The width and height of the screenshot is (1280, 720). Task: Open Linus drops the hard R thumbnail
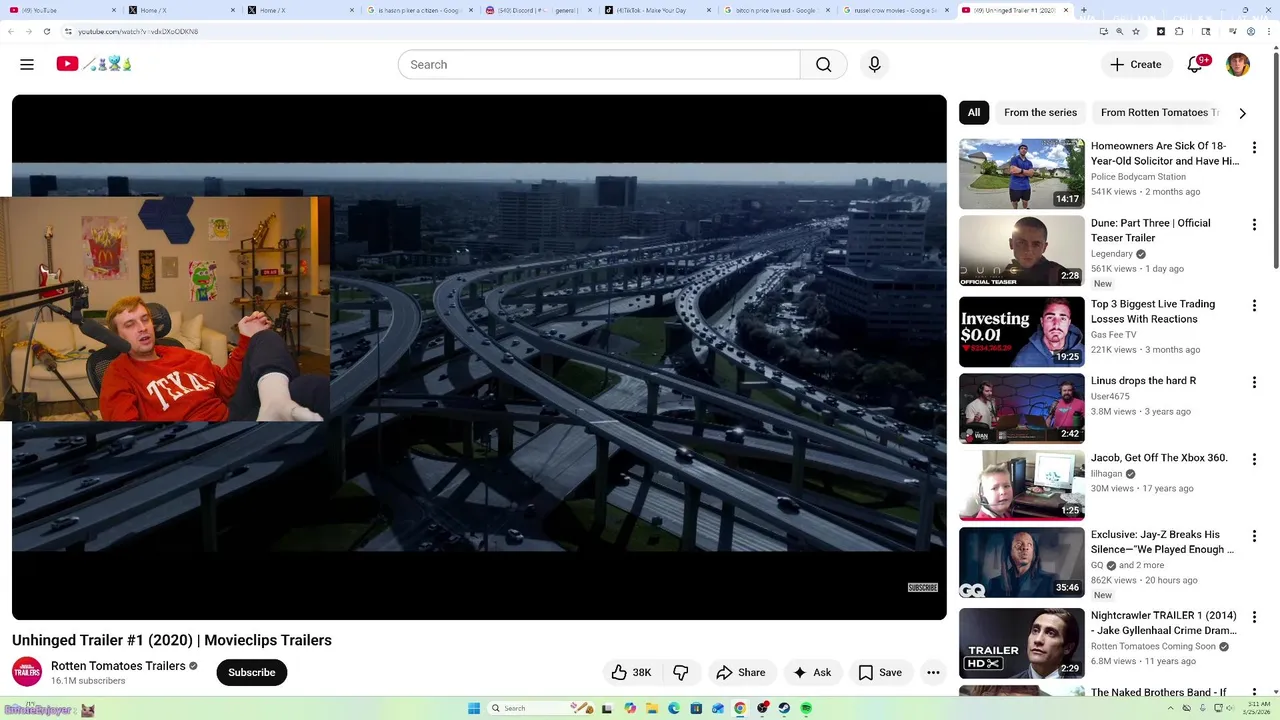(x=1021, y=409)
